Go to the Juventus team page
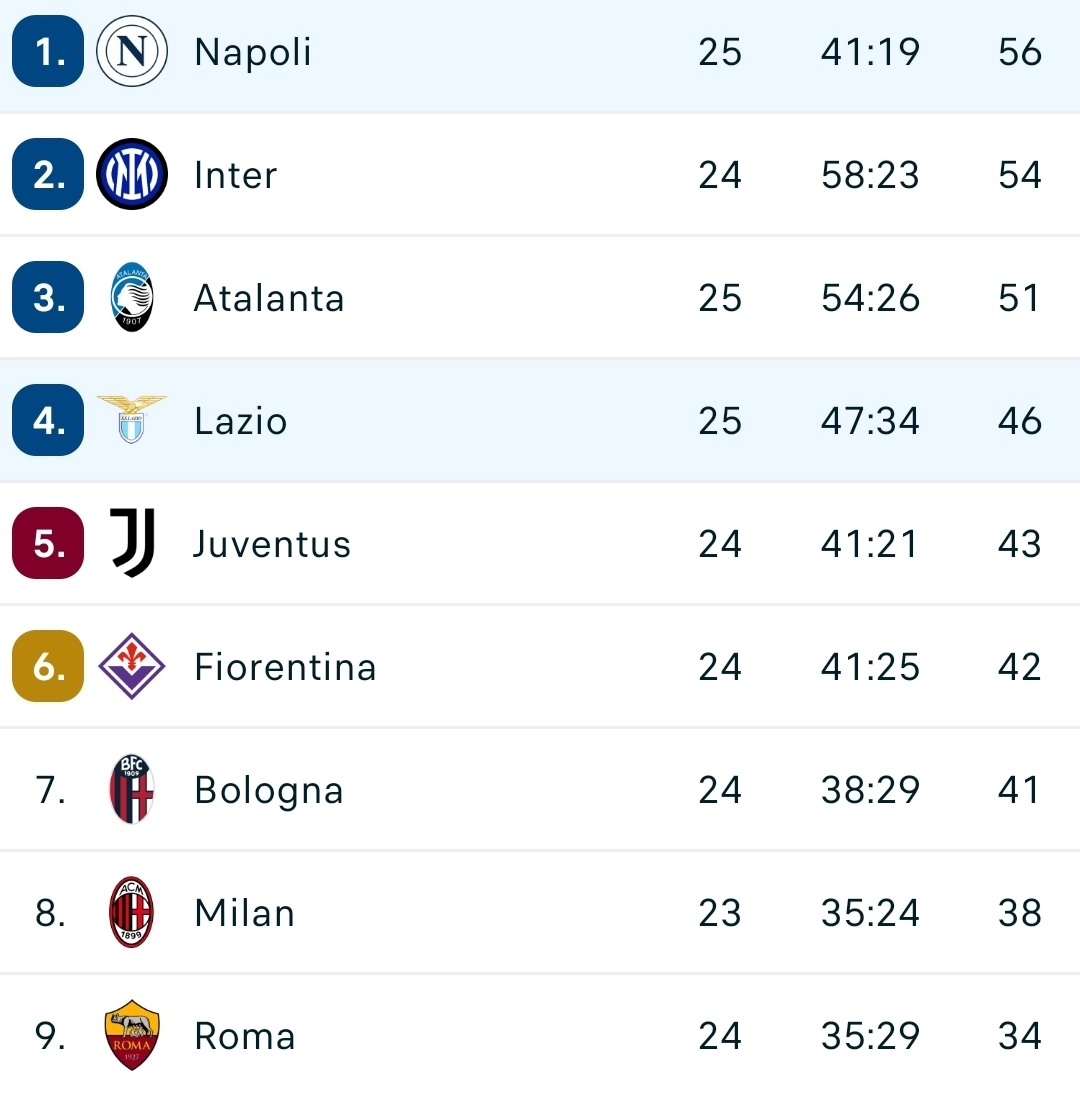Viewport: 1080px width, 1093px height. pyautogui.click(x=272, y=544)
